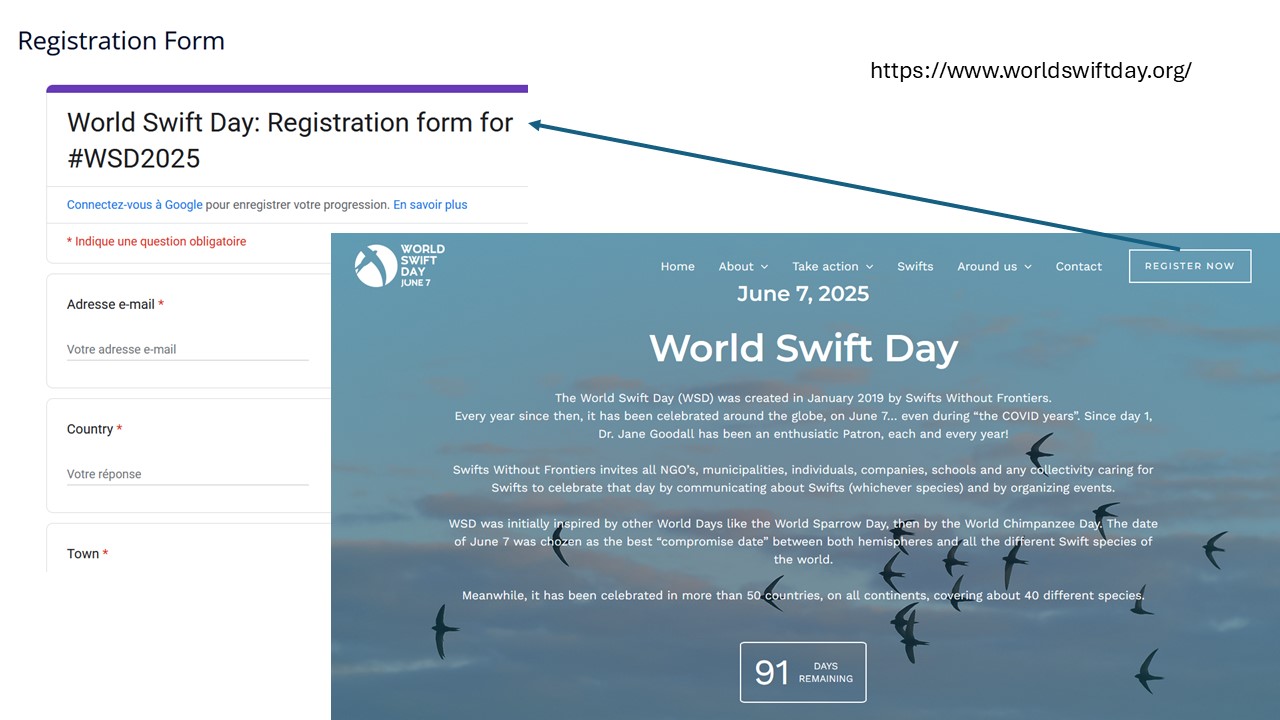Expand the About dropdown menu
This screenshot has height=720, width=1280.
pyautogui.click(x=743, y=266)
